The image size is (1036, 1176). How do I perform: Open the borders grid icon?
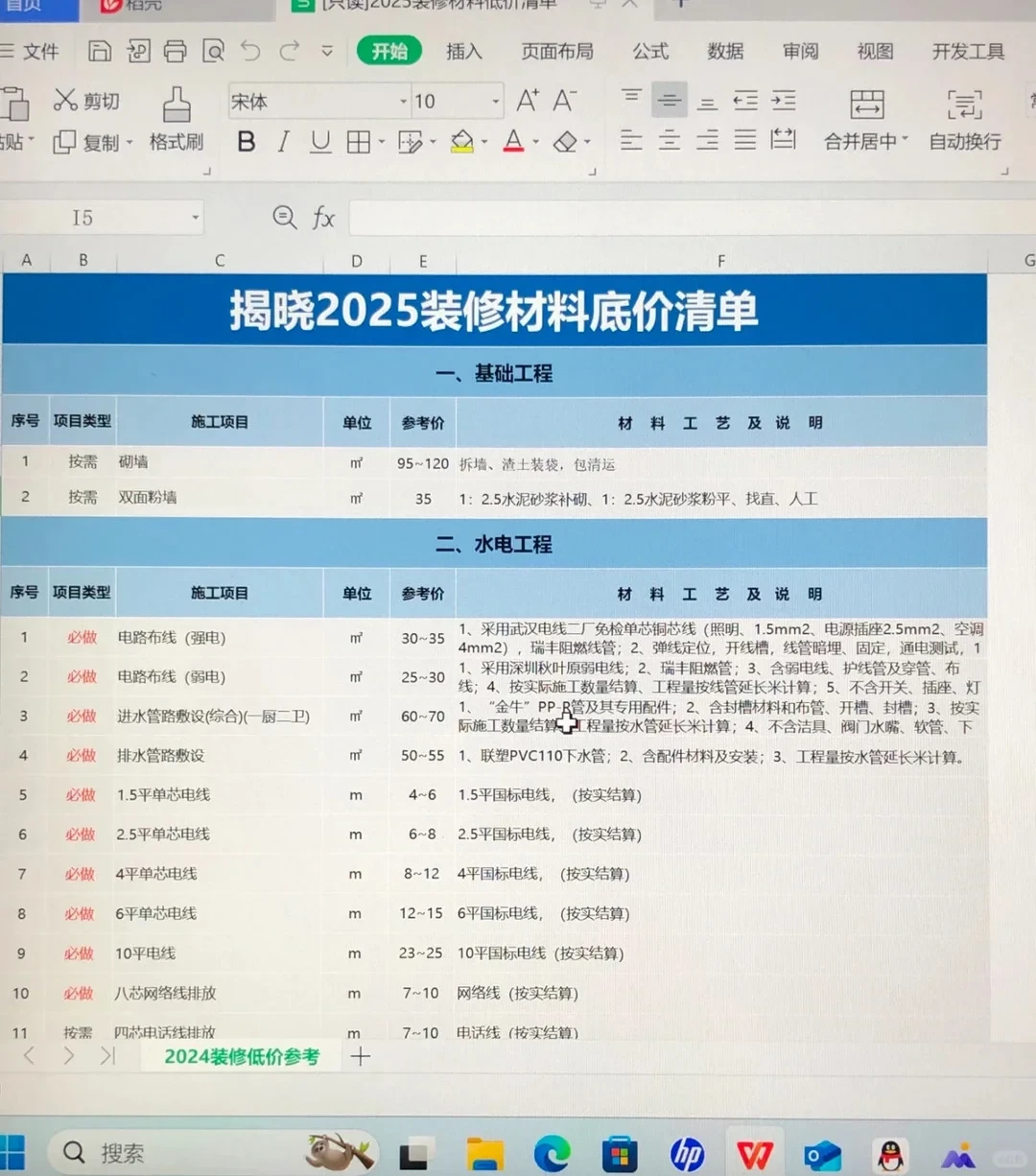click(361, 141)
